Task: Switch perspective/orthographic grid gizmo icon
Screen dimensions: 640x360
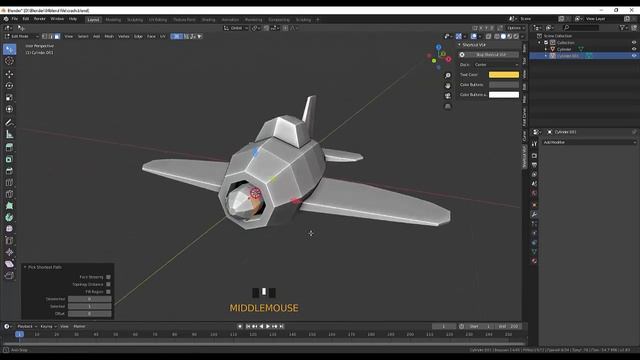Action: tap(448, 106)
